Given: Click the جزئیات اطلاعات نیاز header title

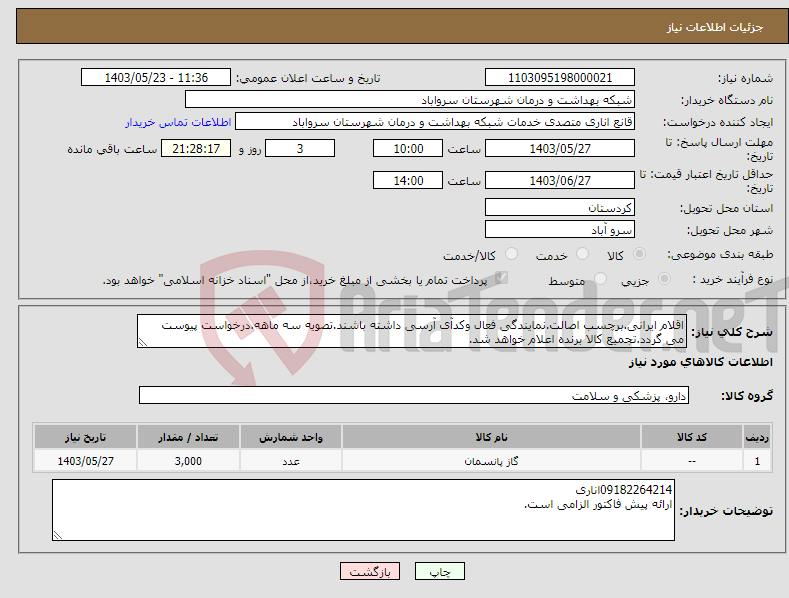Looking at the screenshot, I should [x=715, y=27].
